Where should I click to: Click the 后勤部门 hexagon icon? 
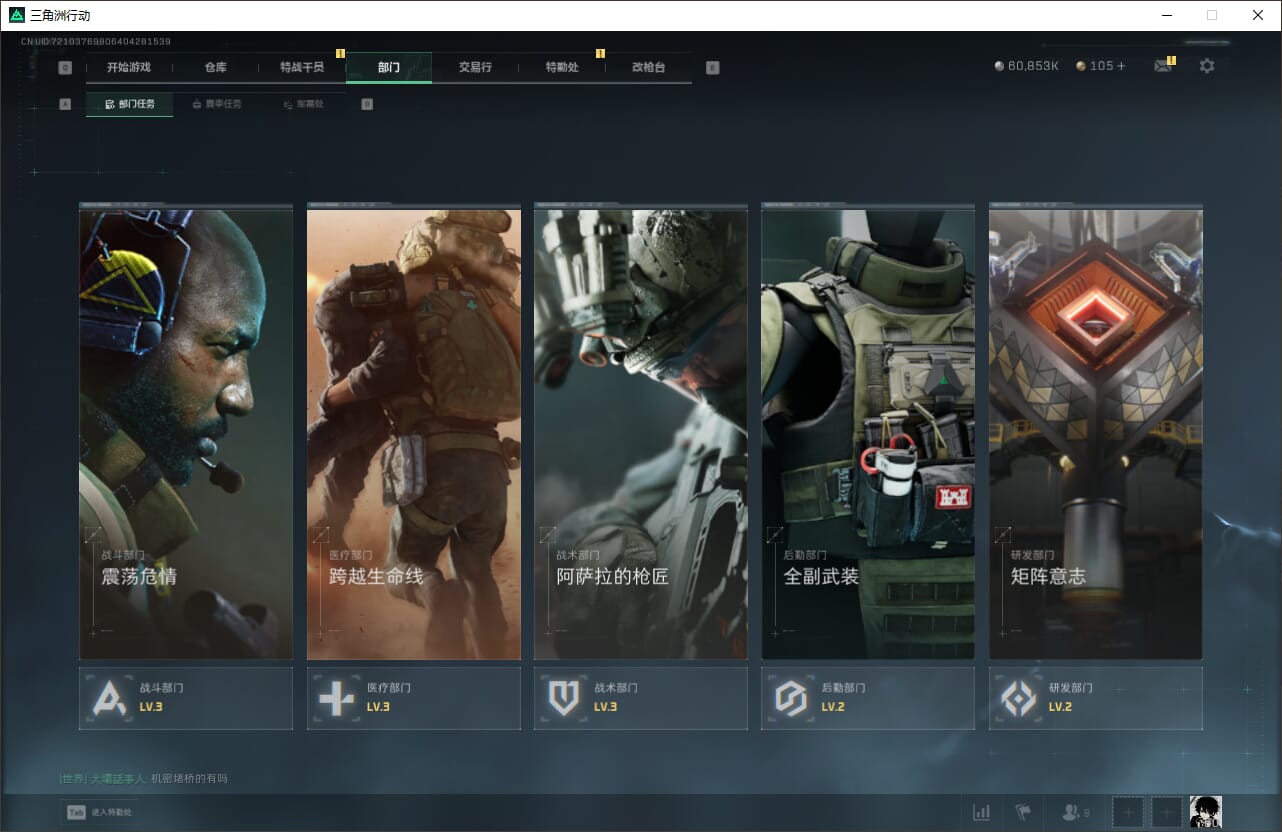(x=791, y=698)
